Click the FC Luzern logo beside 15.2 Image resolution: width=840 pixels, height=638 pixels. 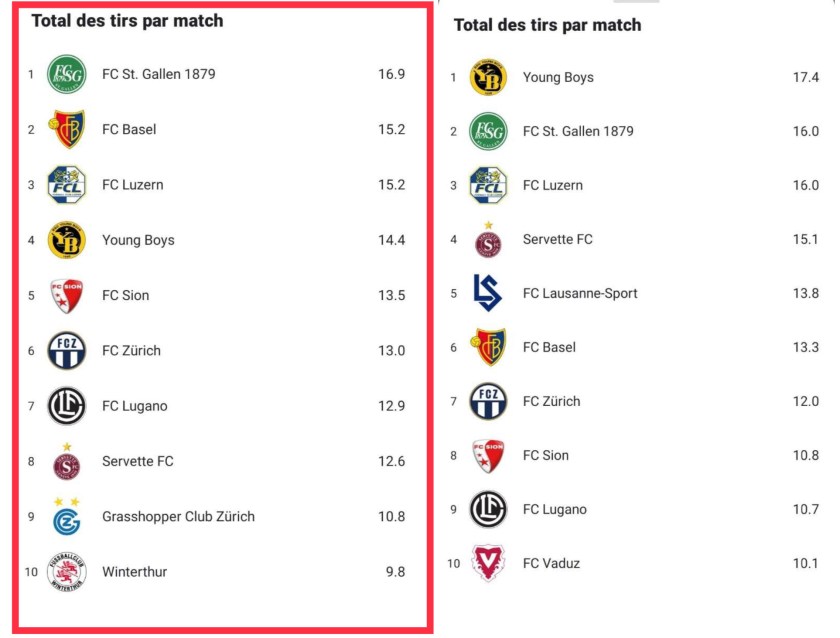point(67,185)
